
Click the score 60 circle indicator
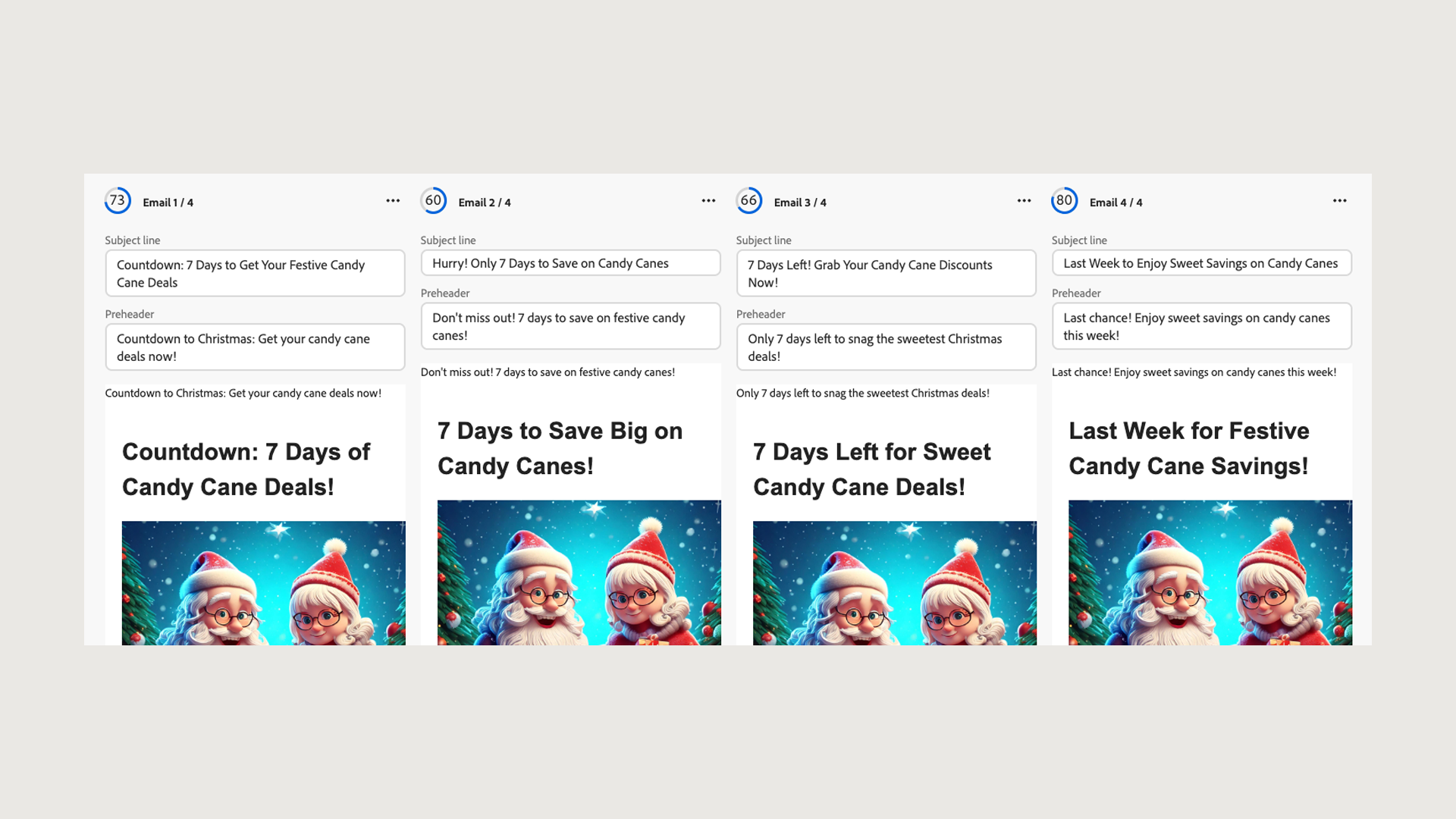(x=433, y=201)
